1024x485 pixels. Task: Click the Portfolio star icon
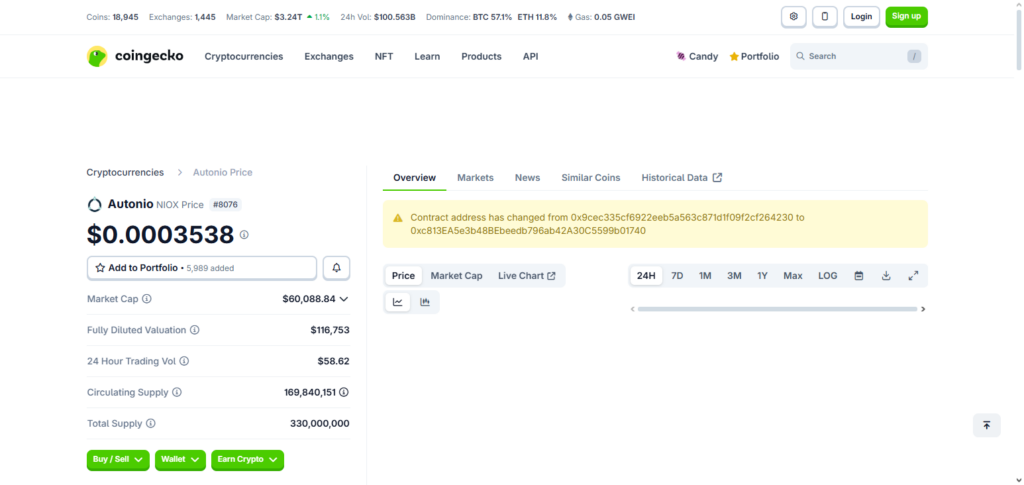point(734,57)
